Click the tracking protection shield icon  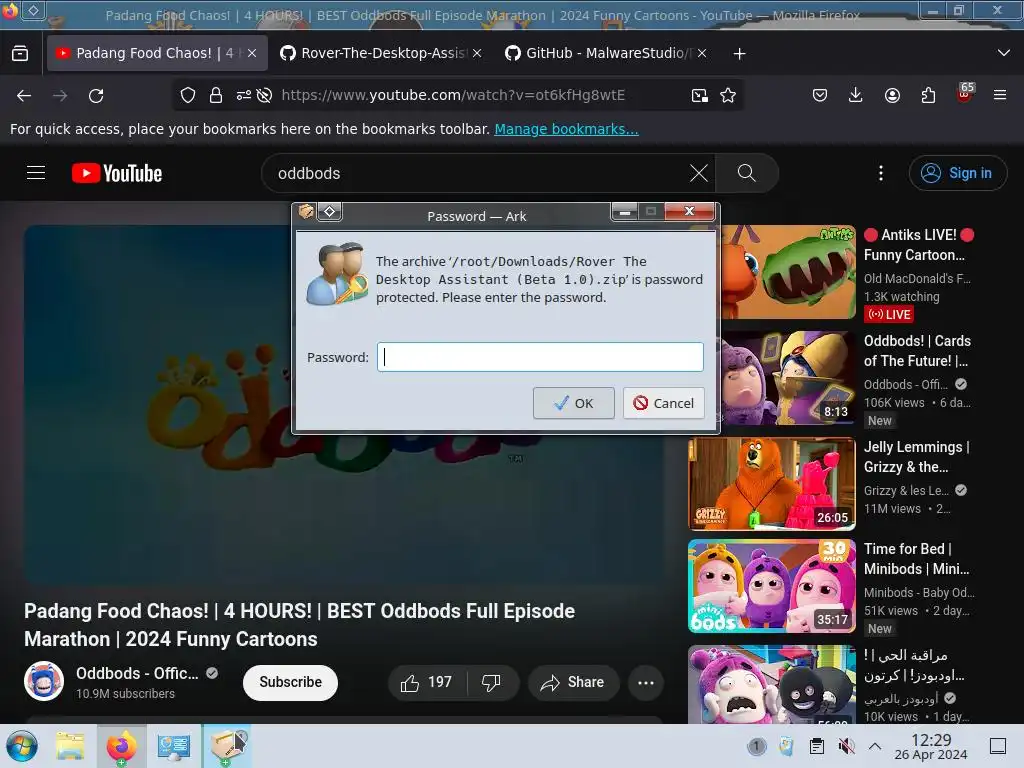[x=188, y=95]
